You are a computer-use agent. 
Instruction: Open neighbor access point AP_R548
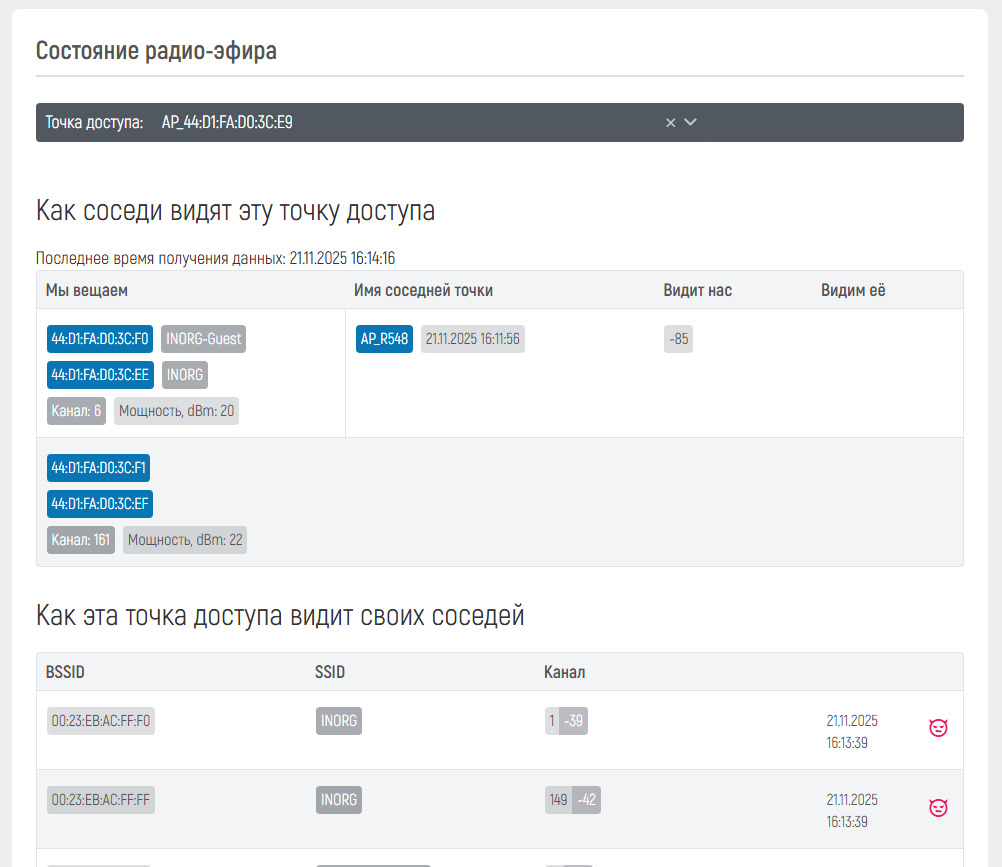[384, 339]
